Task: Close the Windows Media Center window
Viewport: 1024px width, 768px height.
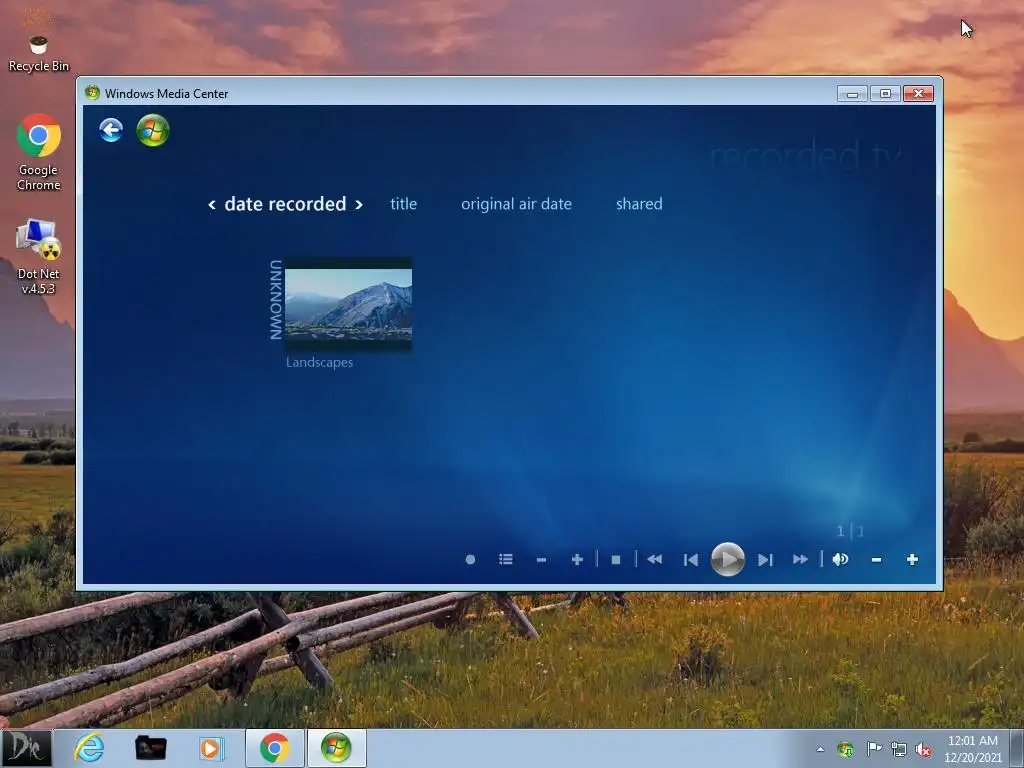Action: point(918,94)
